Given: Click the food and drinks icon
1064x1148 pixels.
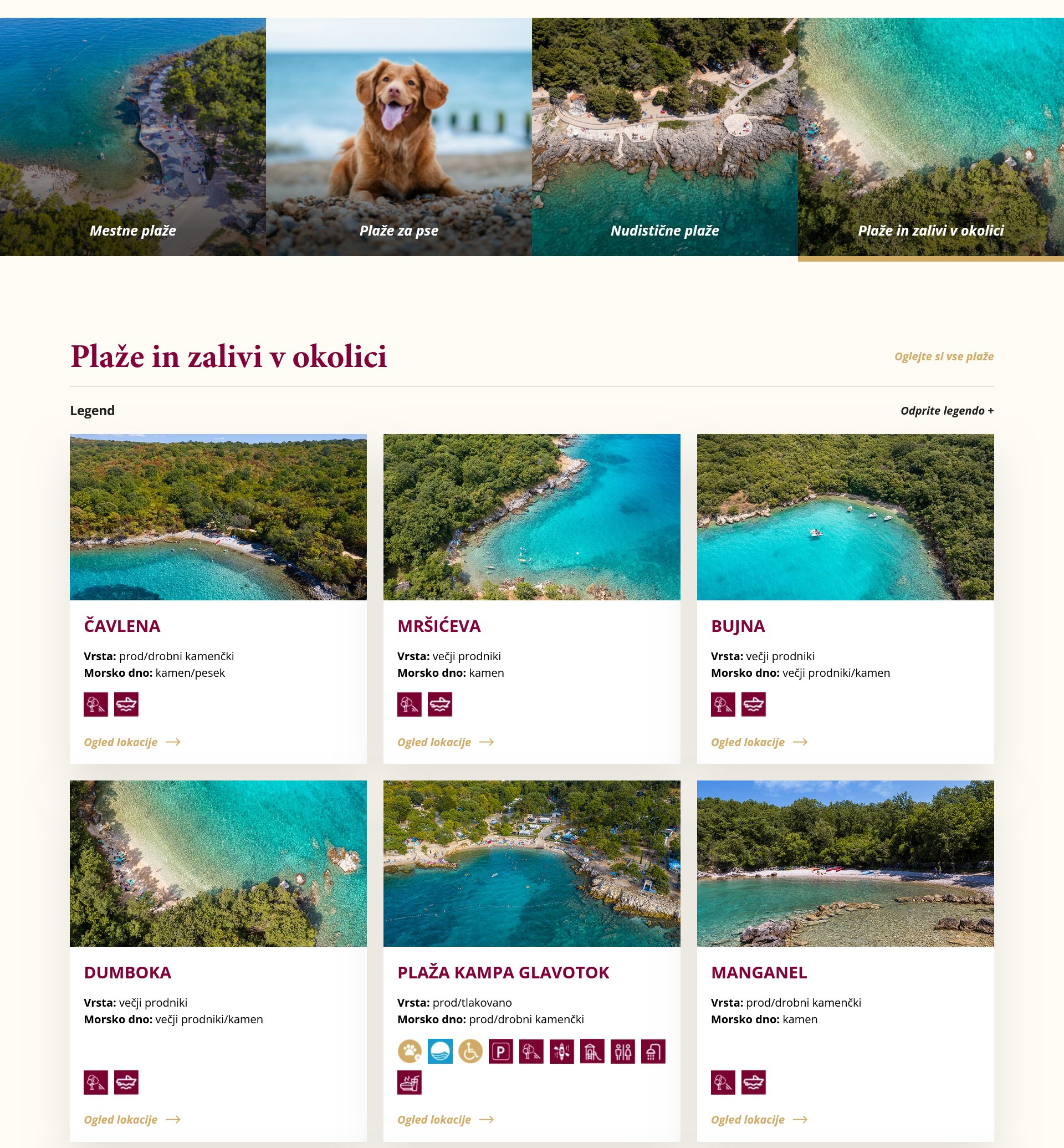Looking at the screenshot, I should coord(410,1081).
